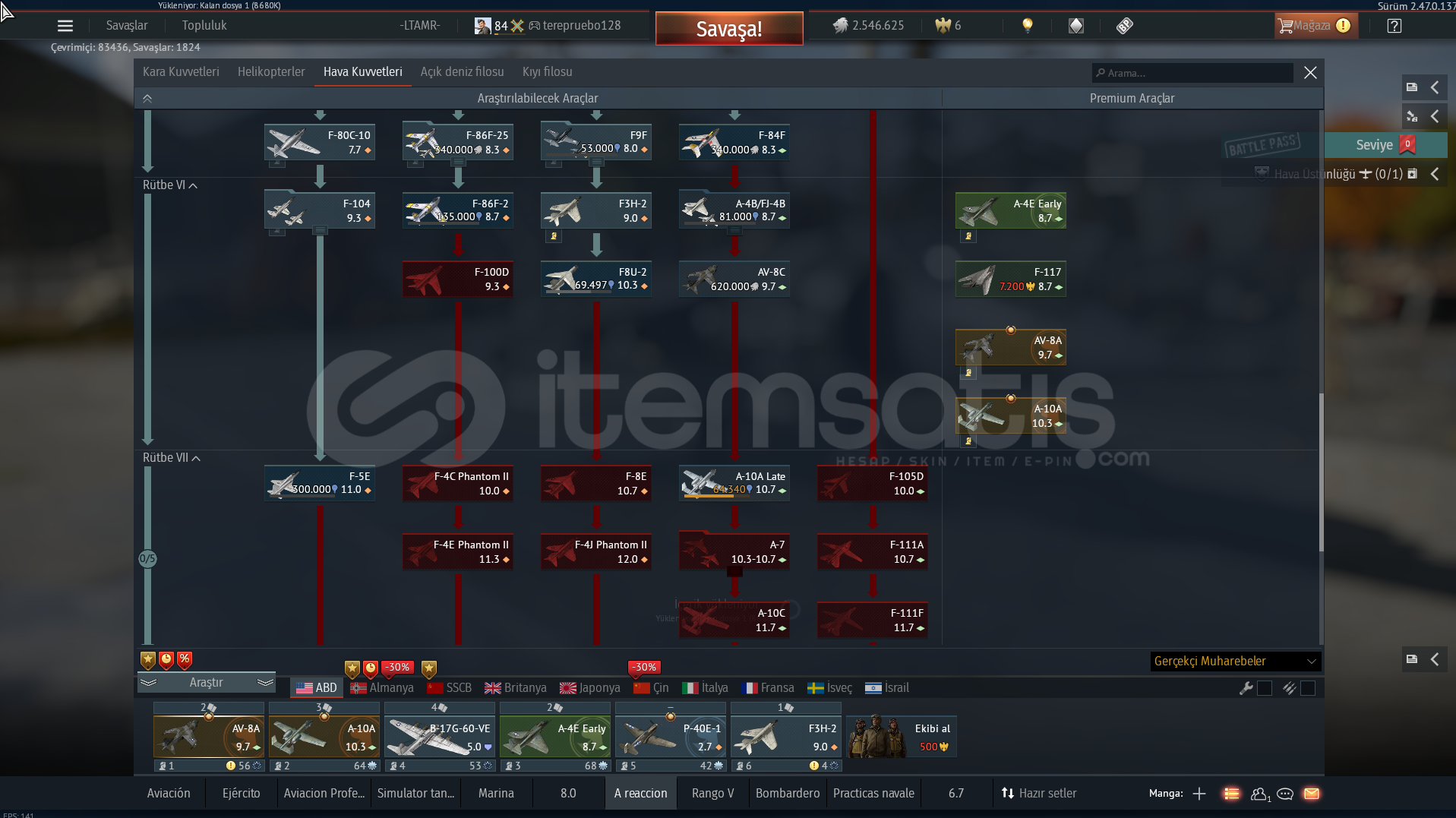This screenshot has width=1456, height=818.
Task: Close the research tree window
Action: click(x=1310, y=73)
